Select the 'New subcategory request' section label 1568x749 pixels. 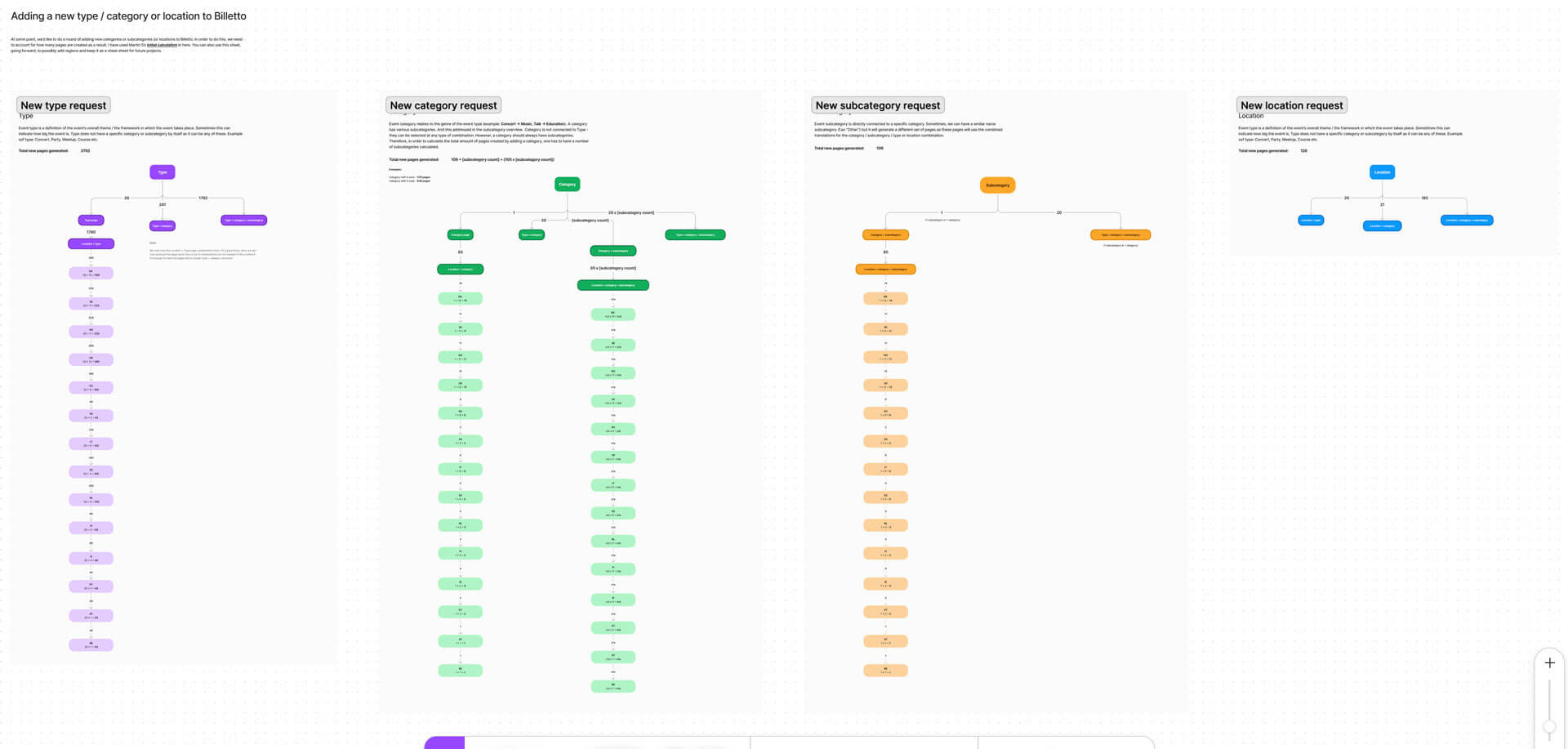pos(878,105)
